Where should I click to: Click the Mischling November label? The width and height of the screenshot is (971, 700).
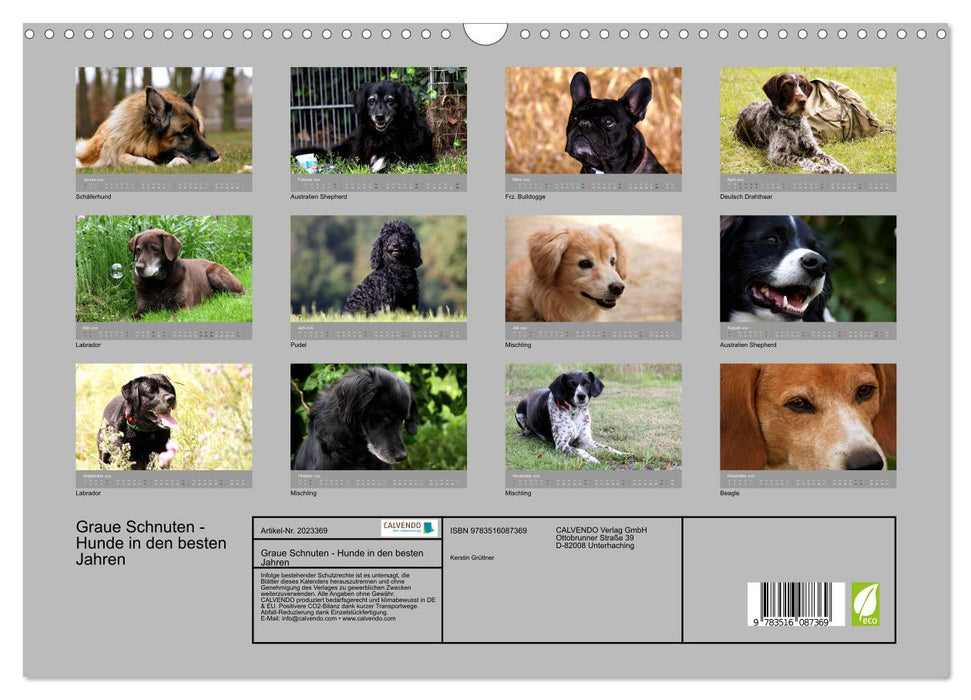(520, 493)
